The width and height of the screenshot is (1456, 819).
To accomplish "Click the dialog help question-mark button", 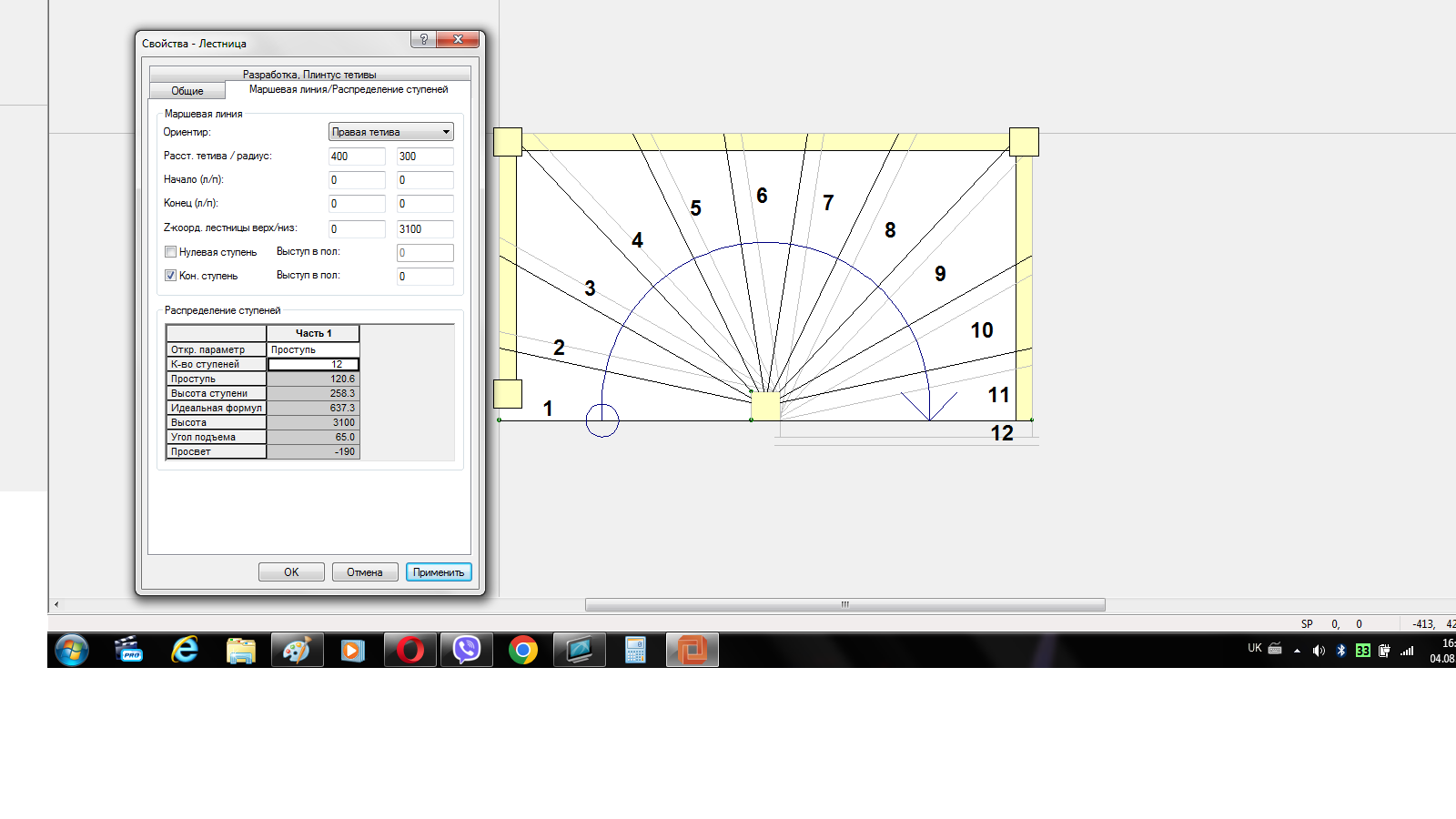I will click(x=423, y=39).
